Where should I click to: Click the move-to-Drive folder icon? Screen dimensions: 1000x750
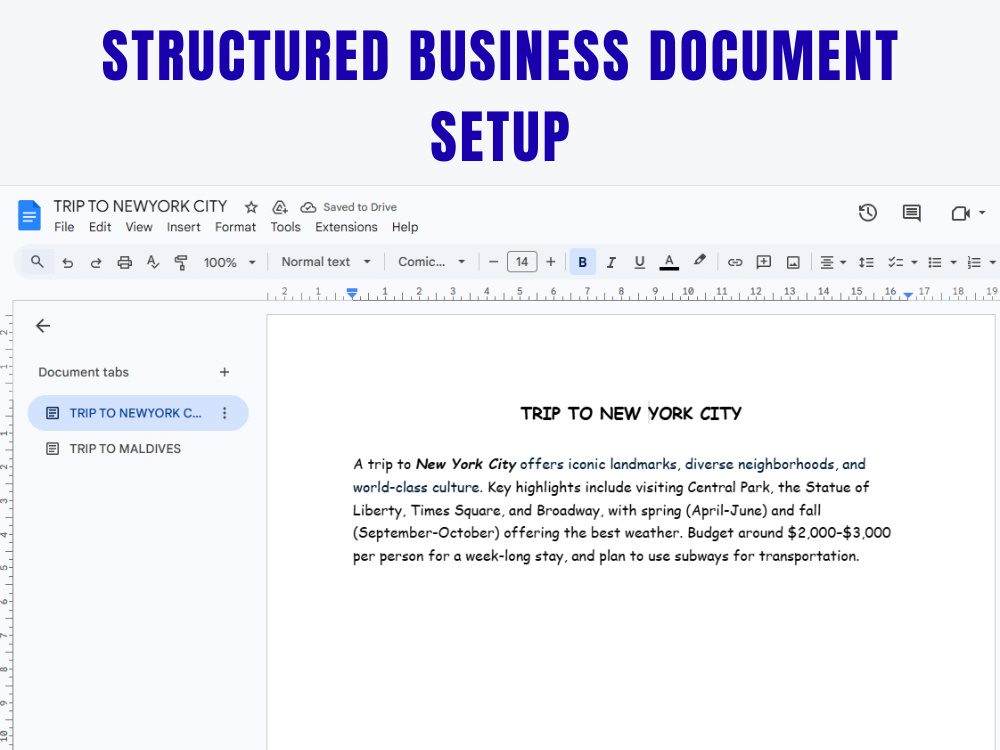click(x=279, y=207)
